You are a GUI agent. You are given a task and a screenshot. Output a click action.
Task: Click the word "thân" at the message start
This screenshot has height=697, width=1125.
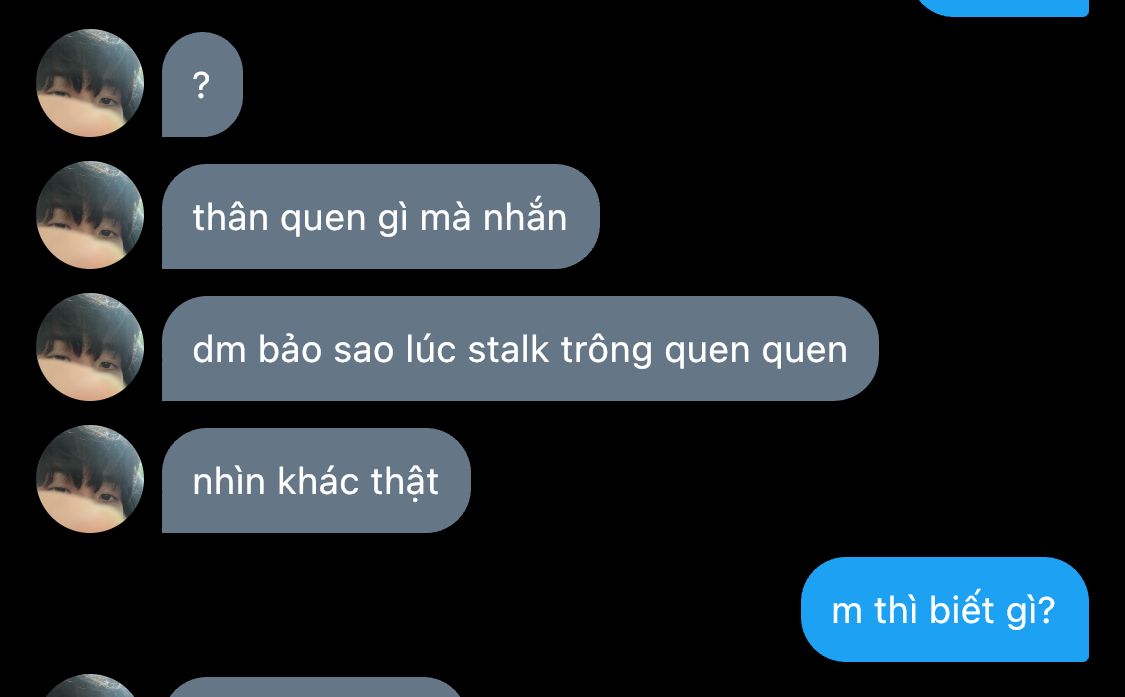[230, 217]
